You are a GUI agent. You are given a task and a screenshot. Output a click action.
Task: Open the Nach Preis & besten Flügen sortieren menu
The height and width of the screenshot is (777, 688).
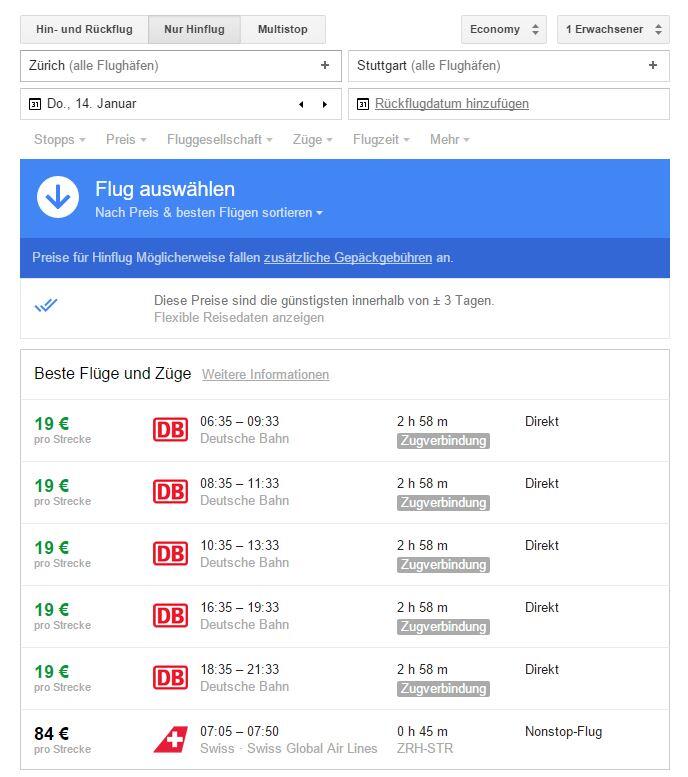coord(209,213)
